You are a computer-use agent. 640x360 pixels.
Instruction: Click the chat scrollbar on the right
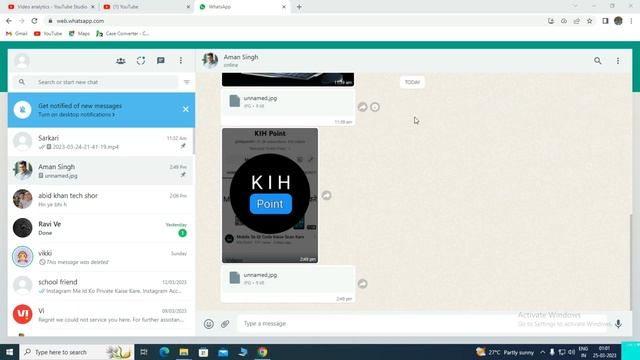click(x=631, y=261)
